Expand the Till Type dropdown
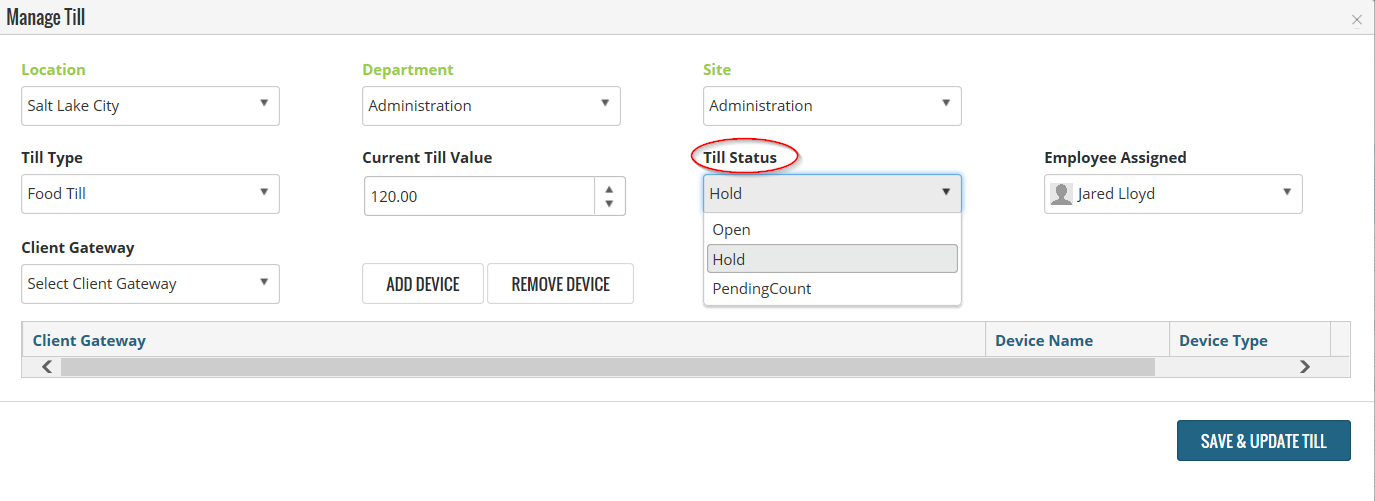The image size is (1375, 501). 150,194
